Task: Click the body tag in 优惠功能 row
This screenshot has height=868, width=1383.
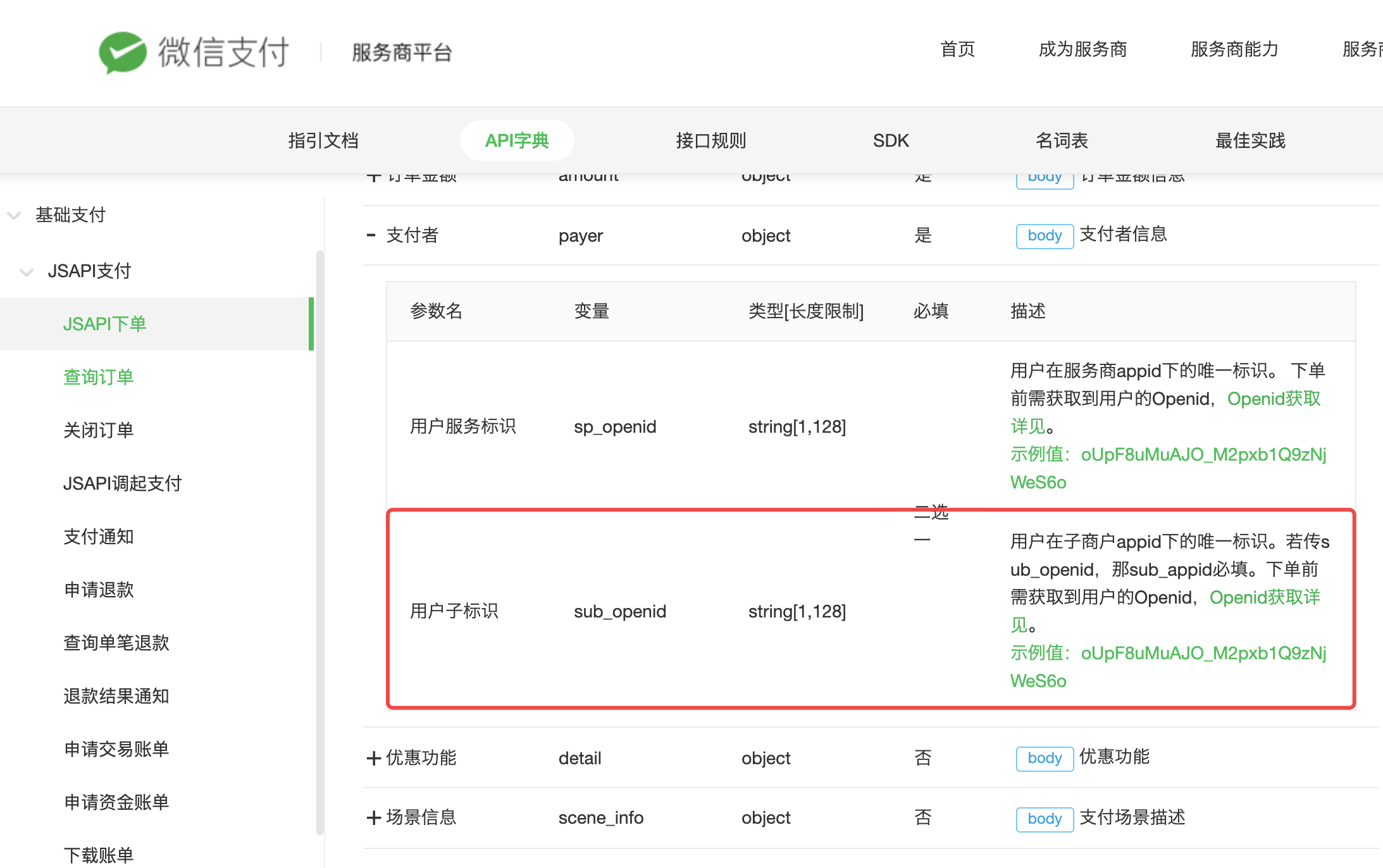Action: [x=1045, y=759]
